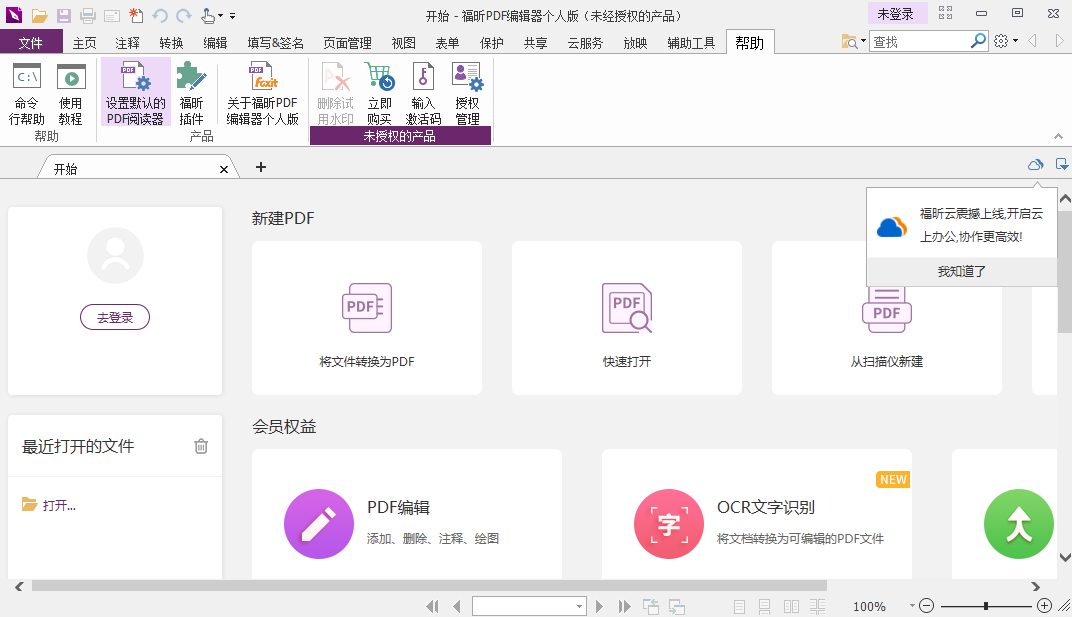1072x617 pixels.
Task: Select the 输入激活码 key icon
Action: (422, 95)
